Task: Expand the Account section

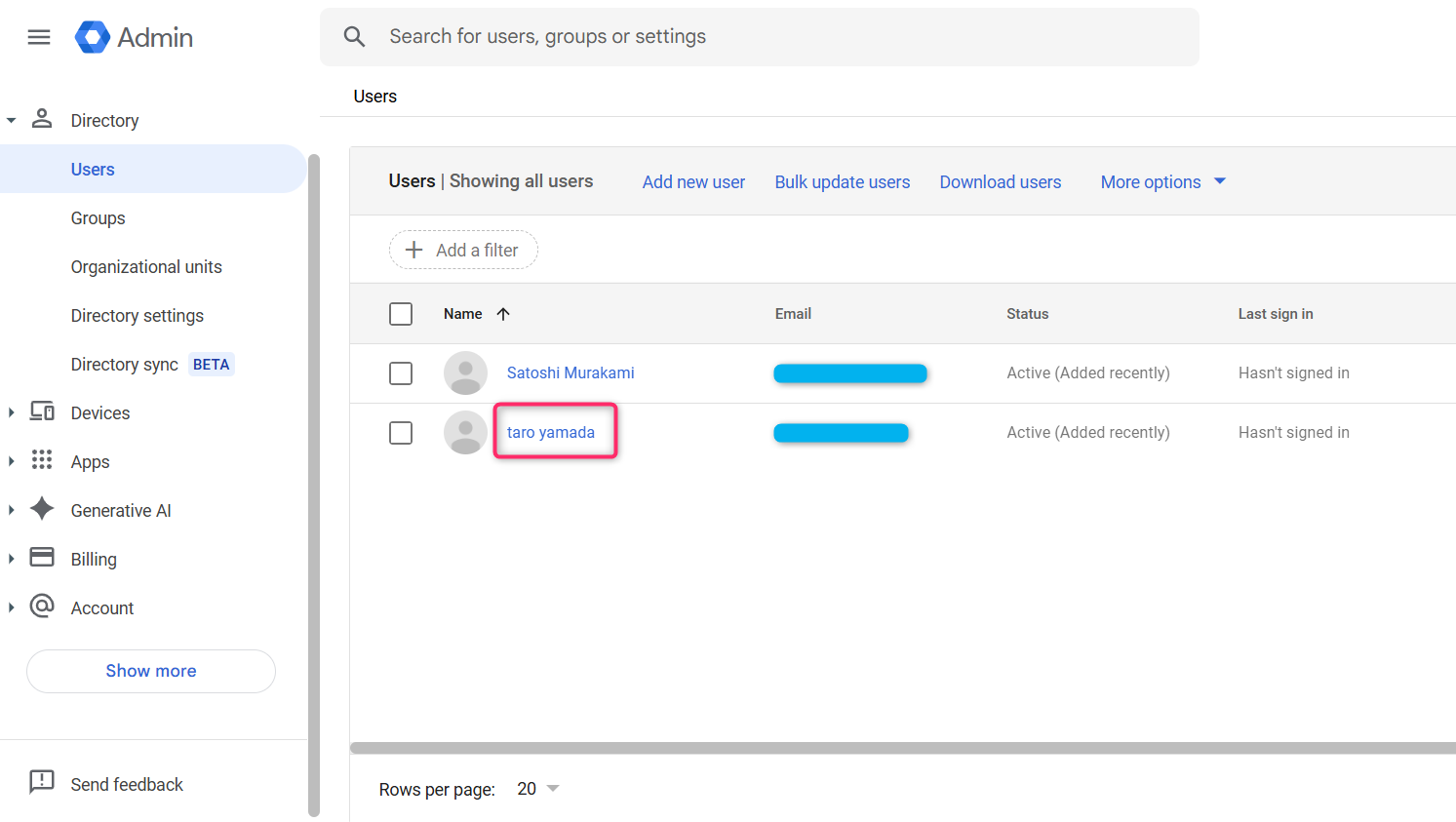Action: (x=12, y=607)
